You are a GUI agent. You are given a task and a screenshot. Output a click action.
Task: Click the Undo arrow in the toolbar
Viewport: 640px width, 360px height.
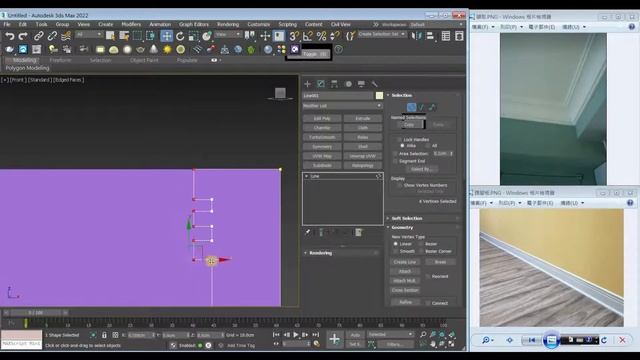pos(9,36)
